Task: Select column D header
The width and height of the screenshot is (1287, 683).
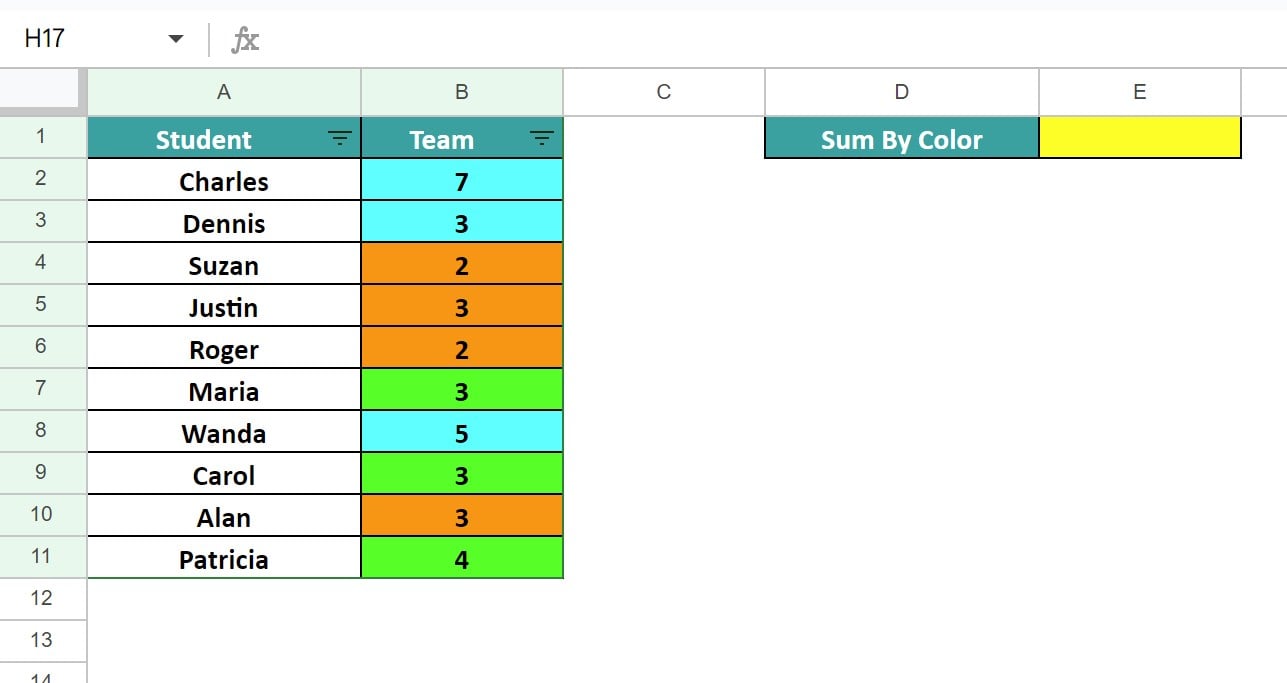Action: (901, 92)
